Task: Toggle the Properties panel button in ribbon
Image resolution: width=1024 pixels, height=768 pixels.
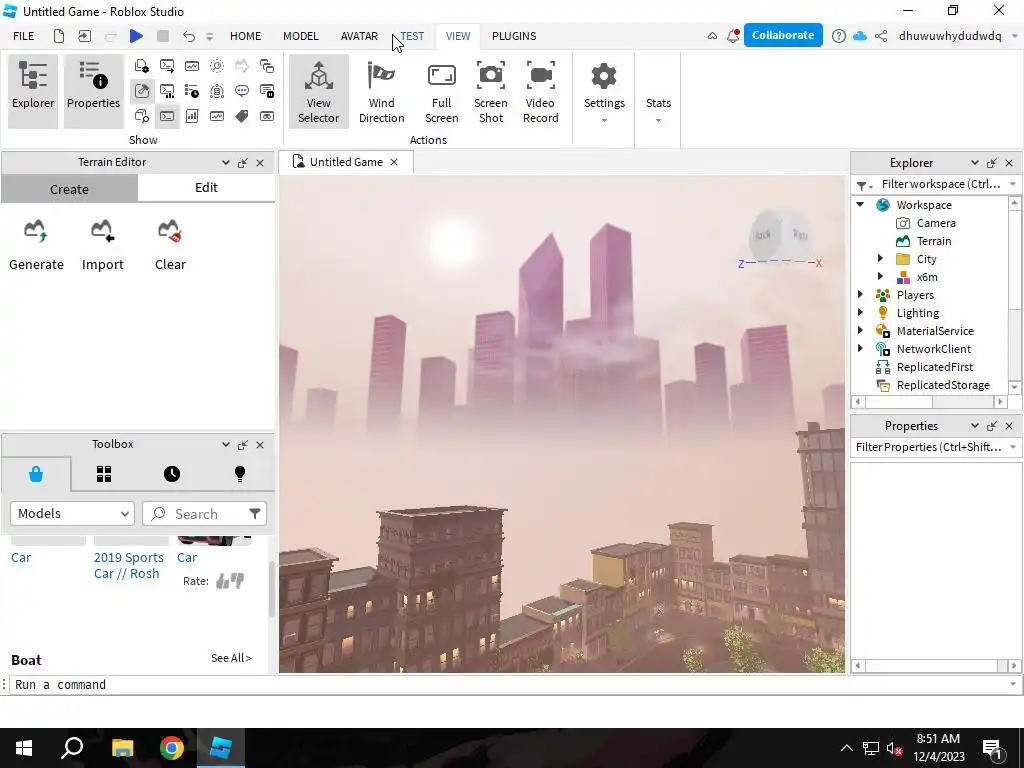Action: [93, 91]
